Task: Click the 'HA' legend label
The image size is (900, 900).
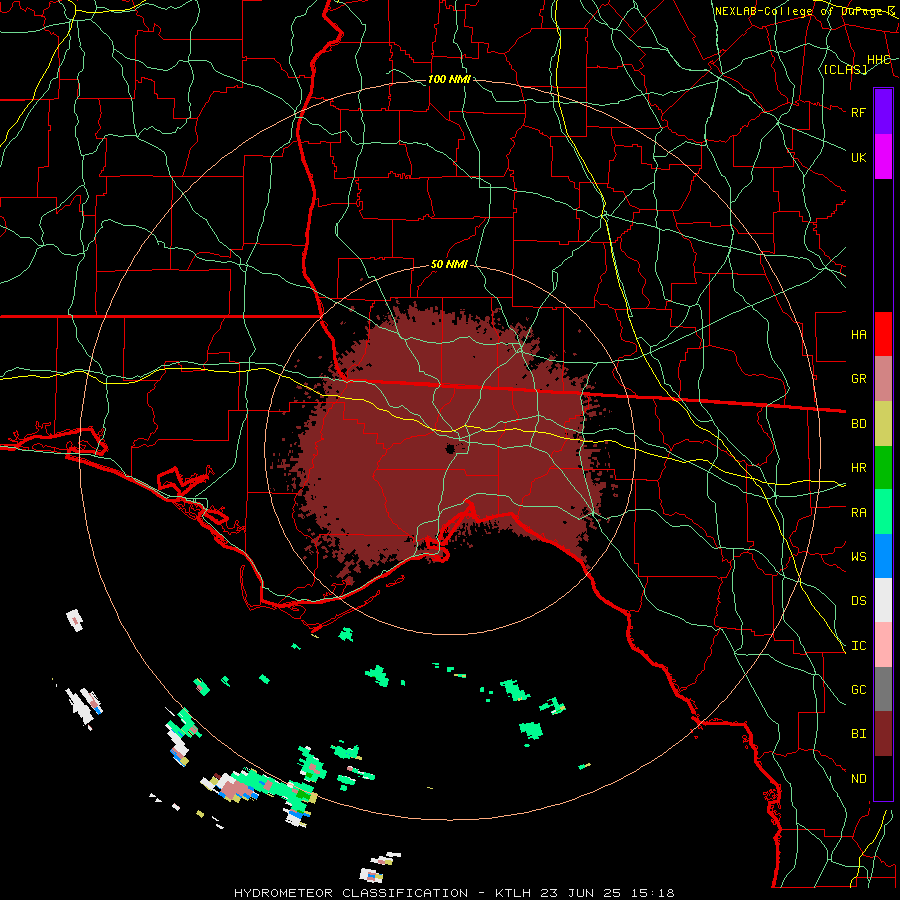Action: tap(858, 335)
